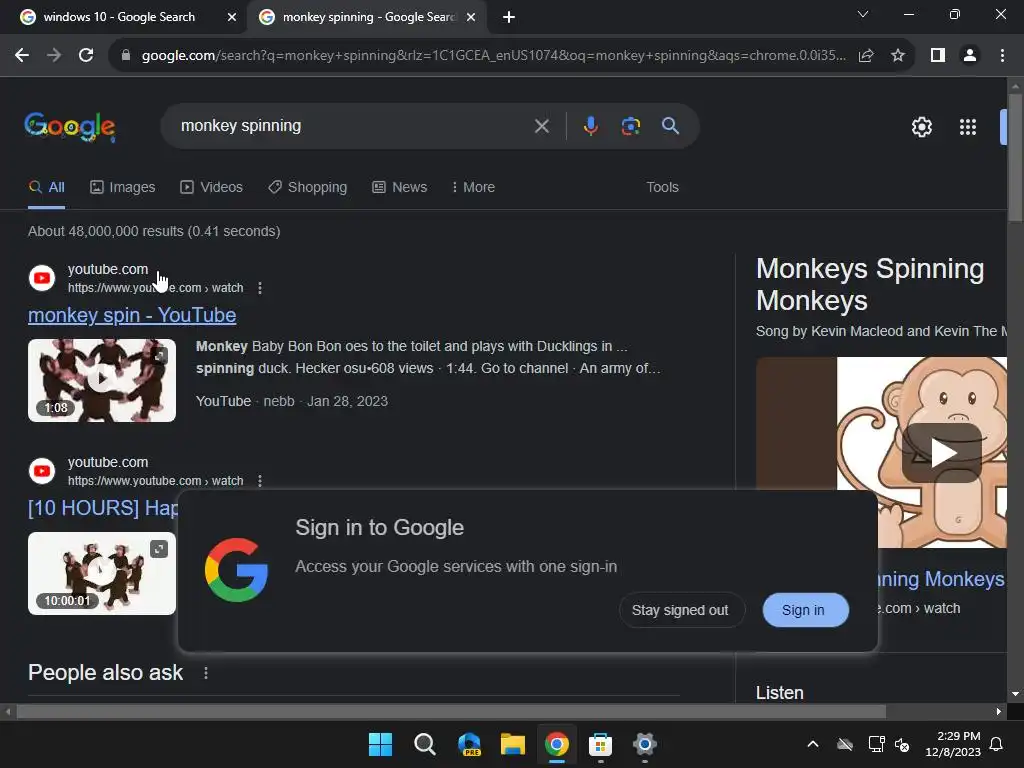1024x768 pixels.
Task: Open the Windows Start menu
Action: click(x=380, y=744)
